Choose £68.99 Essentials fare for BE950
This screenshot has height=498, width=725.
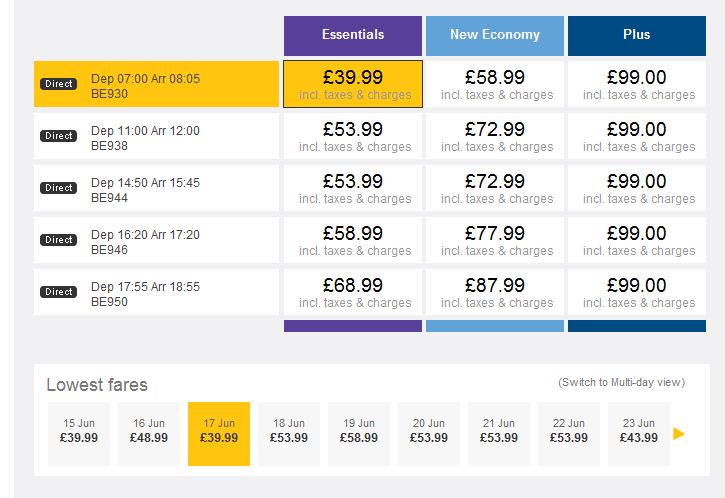tap(353, 292)
